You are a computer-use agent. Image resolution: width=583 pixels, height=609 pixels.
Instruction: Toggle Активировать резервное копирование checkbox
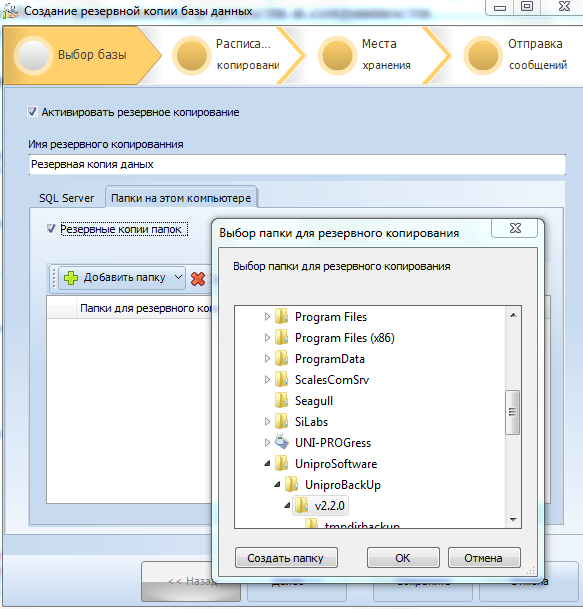pos(32,112)
